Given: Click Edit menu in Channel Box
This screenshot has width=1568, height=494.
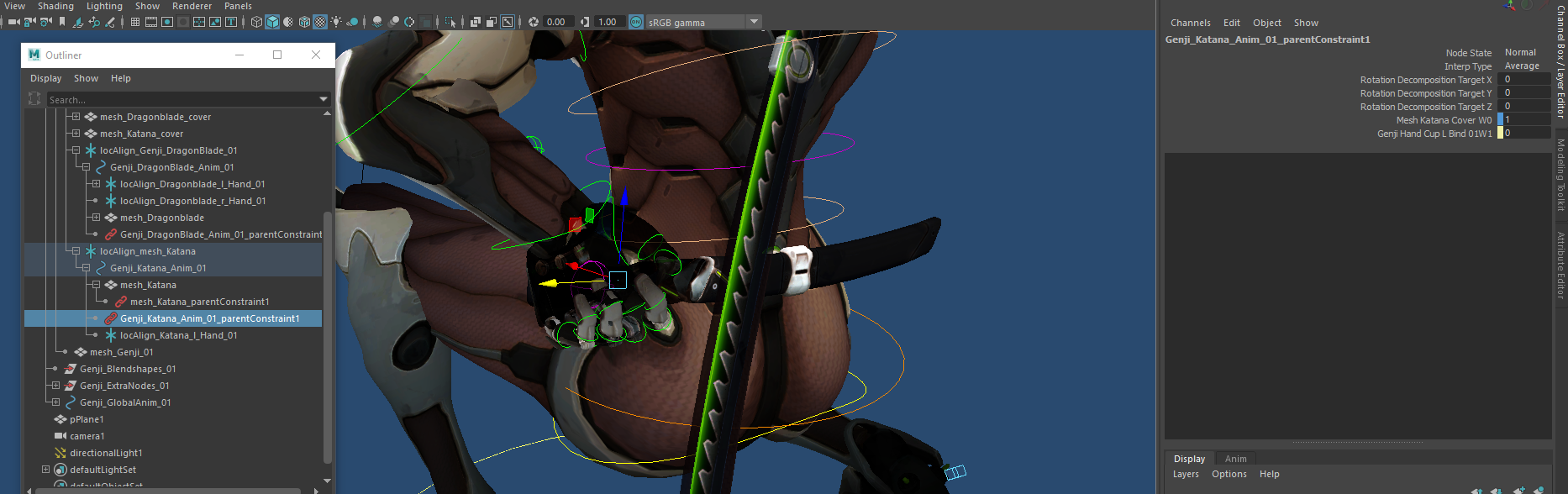Looking at the screenshot, I should tap(1231, 23).
